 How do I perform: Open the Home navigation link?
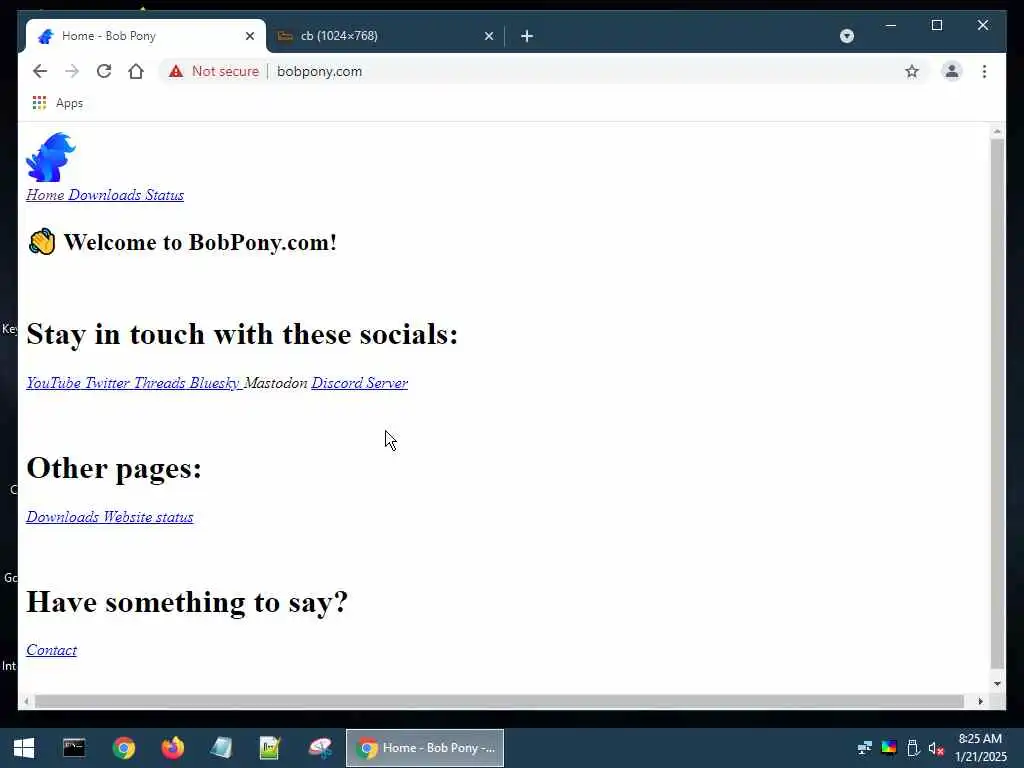pyautogui.click(x=45, y=195)
